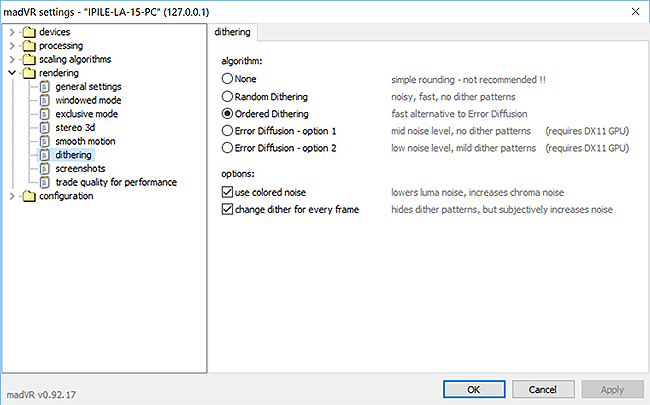Select the None algorithm radio button
Image resolution: width=650 pixels, height=405 pixels.
(227, 78)
